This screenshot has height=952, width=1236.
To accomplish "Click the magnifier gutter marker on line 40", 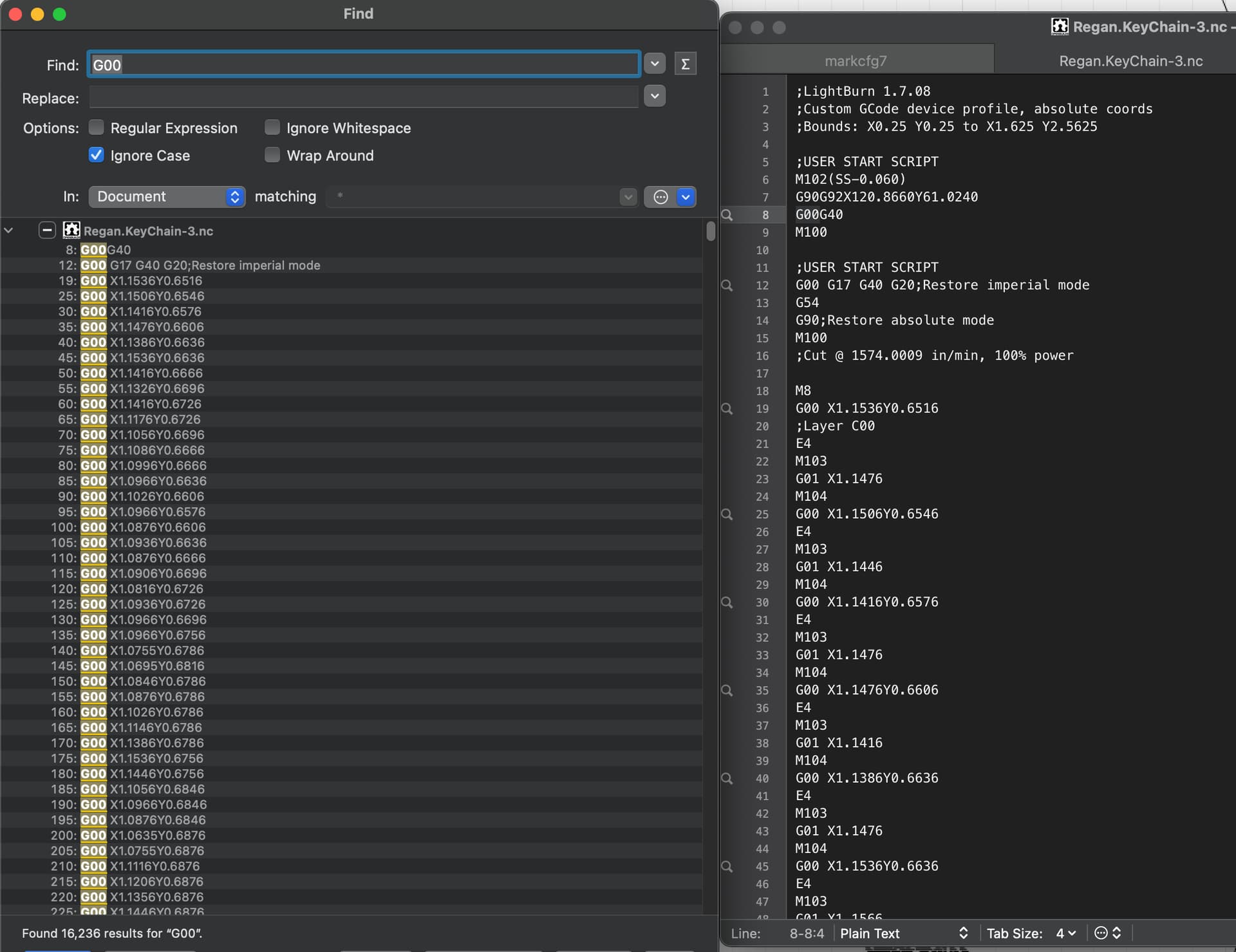I will [x=727, y=778].
